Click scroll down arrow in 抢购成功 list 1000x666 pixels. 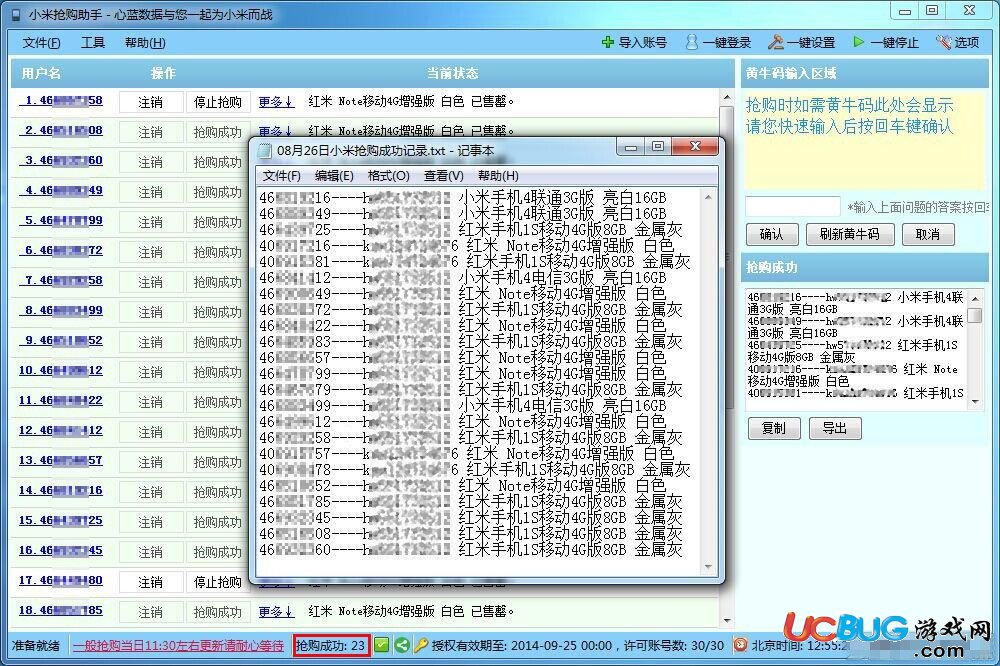(x=975, y=401)
